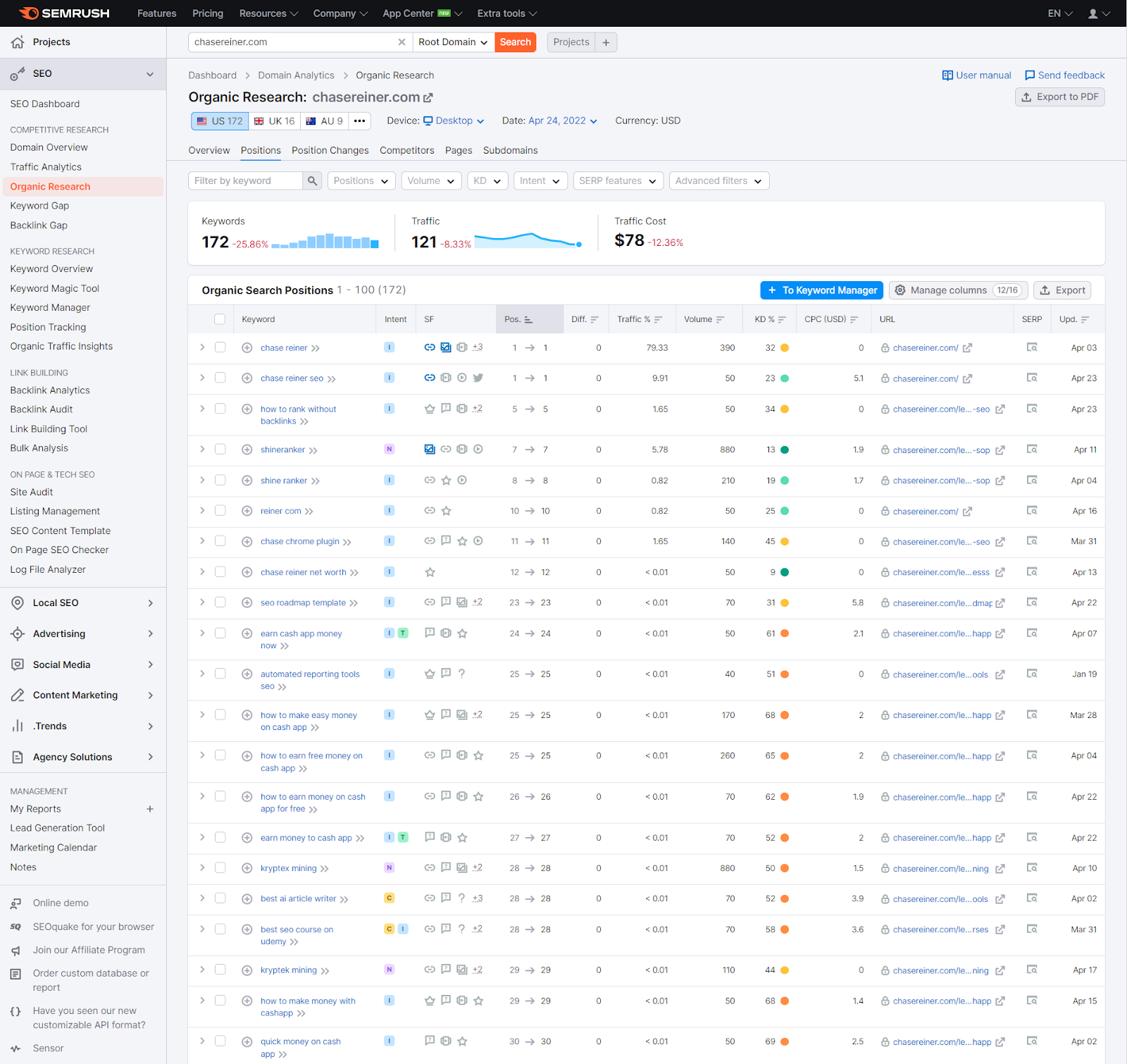This screenshot has height=1064, width=1127.
Task: Open external URL icon for 'chase reiner seo'
Action: coord(967,379)
